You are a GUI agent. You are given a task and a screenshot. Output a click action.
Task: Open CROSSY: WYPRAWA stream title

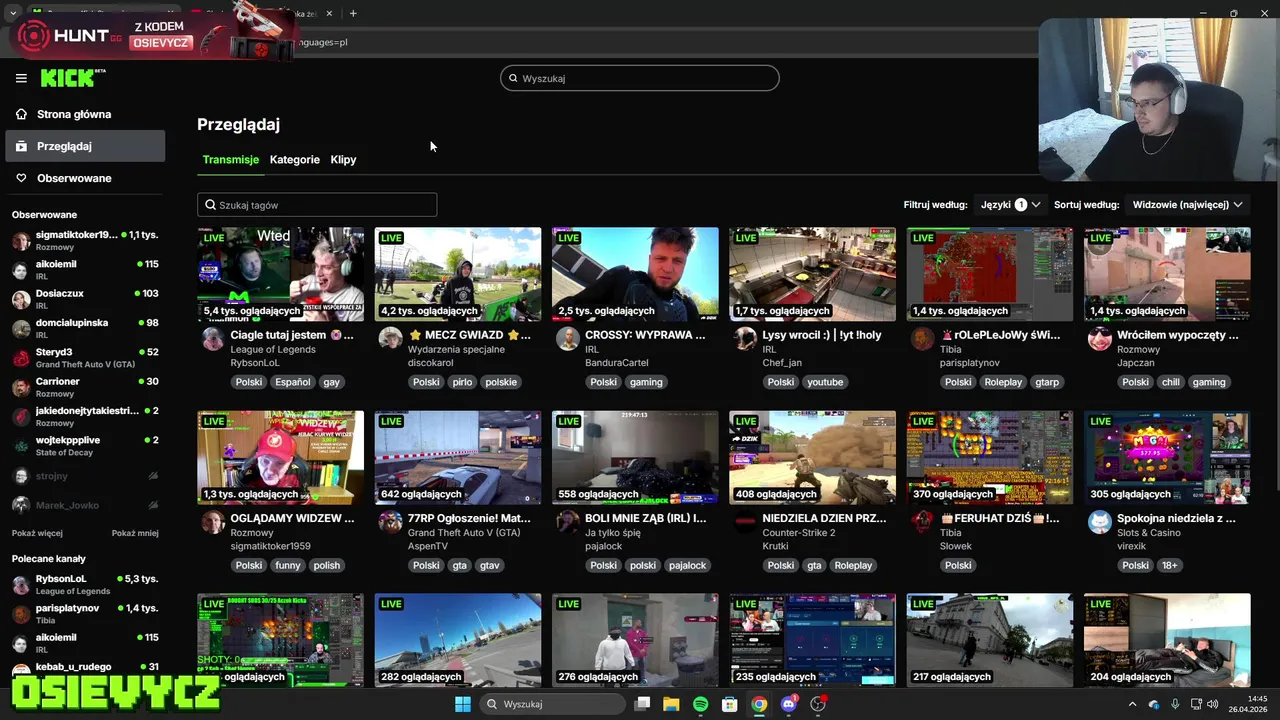click(x=645, y=335)
